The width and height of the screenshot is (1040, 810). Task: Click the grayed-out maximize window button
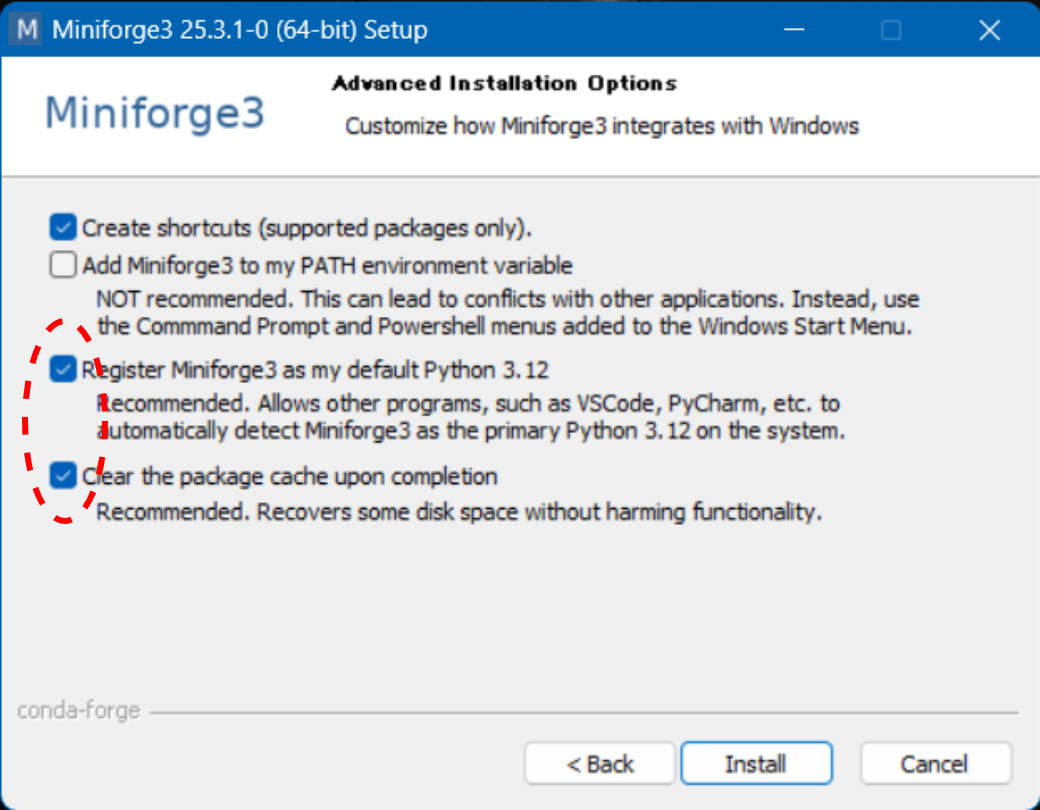891,30
